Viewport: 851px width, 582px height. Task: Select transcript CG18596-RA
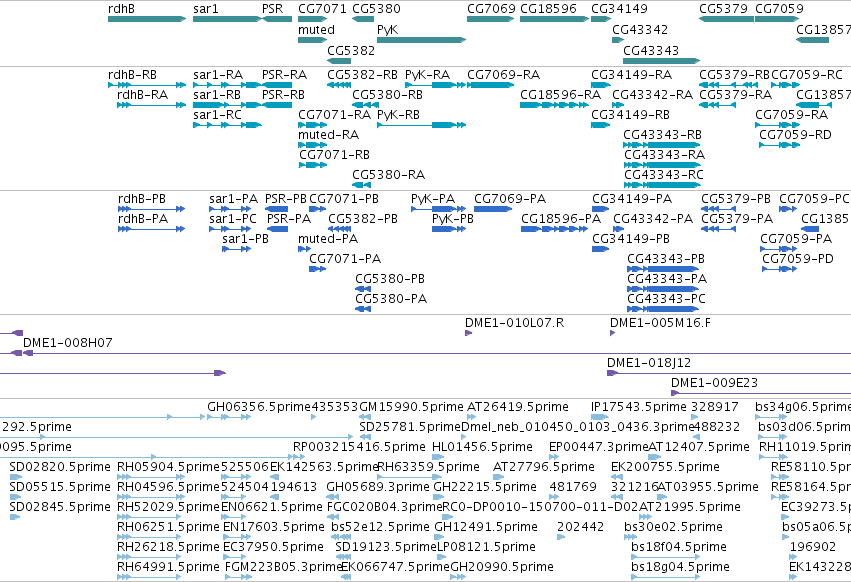[554, 105]
